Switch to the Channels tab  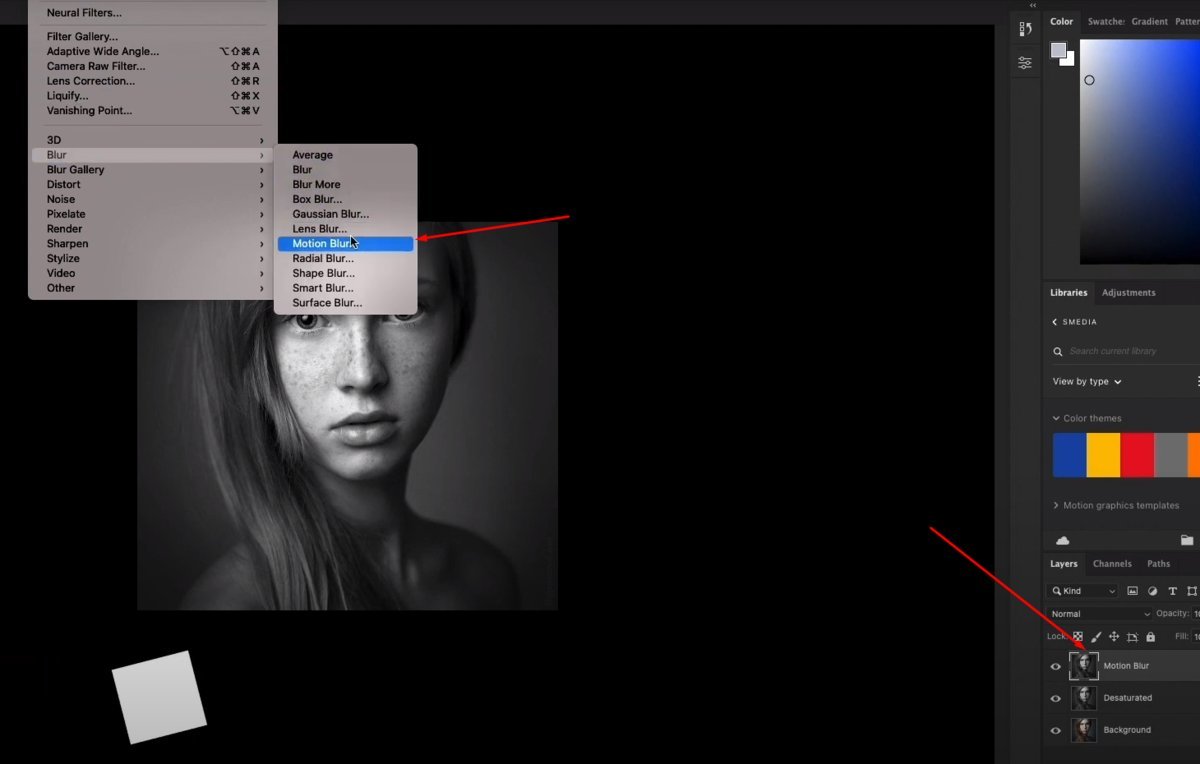[1112, 564]
